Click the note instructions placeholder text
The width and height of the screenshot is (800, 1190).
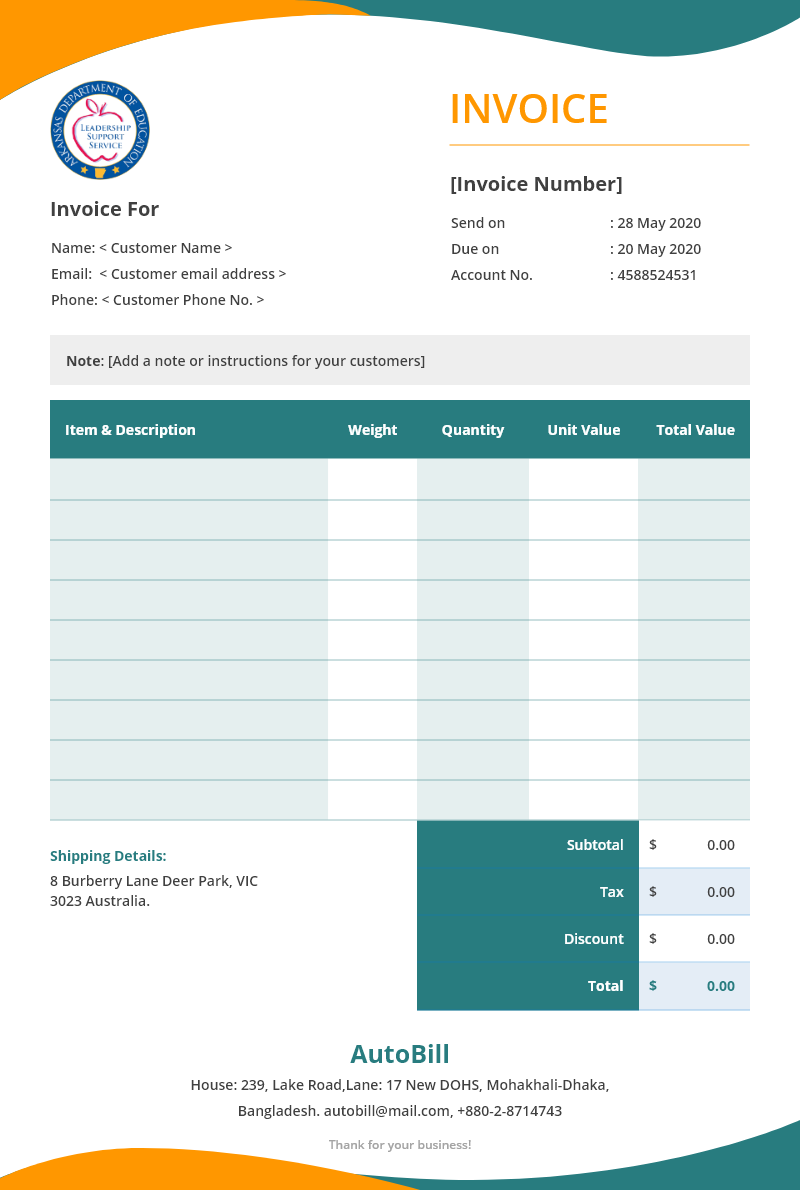(266, 361)
